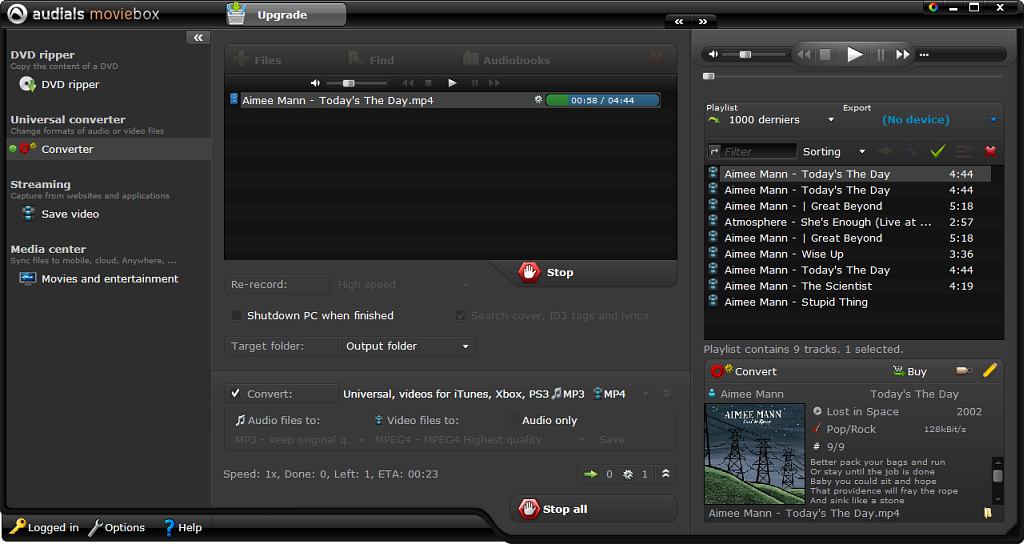Image resolution: width=1024 pixels, height=544 pixels.
Task: Select Aimee Mann - Stupid Thing track
Action: pyautogui.click(x=849, y=302)
